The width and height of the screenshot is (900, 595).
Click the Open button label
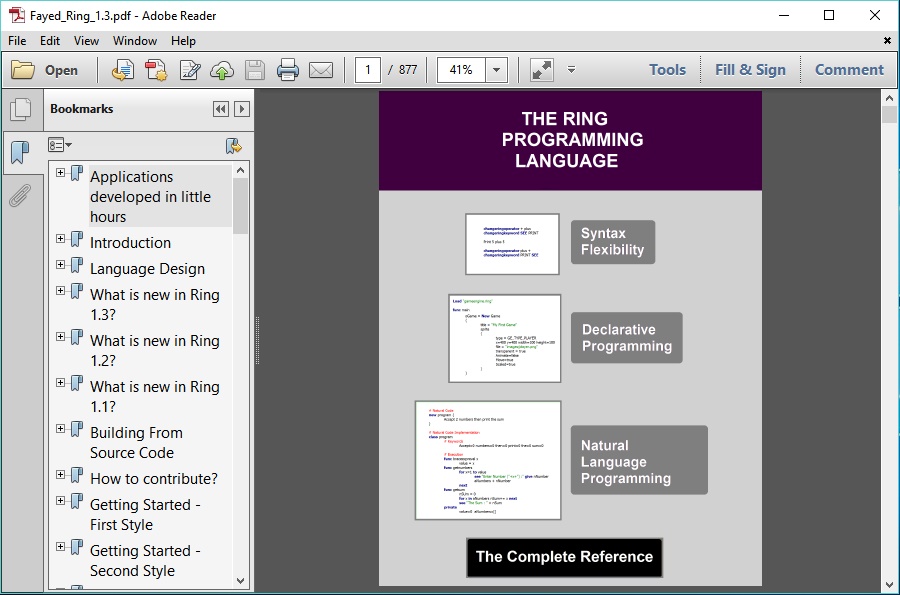click(x=61, y=71)
